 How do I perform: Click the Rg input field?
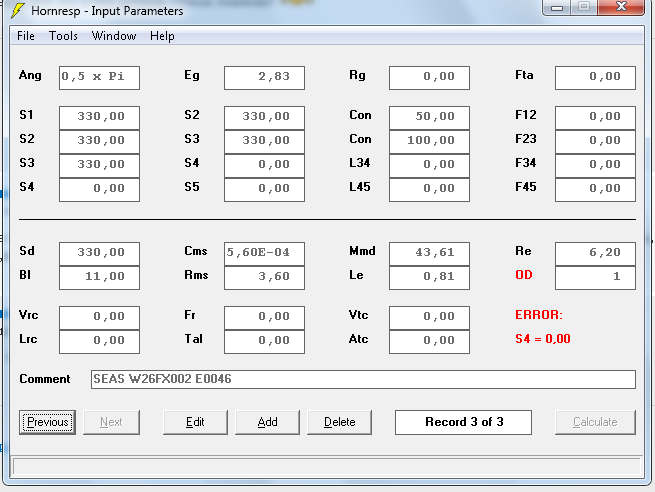[429, 78]
